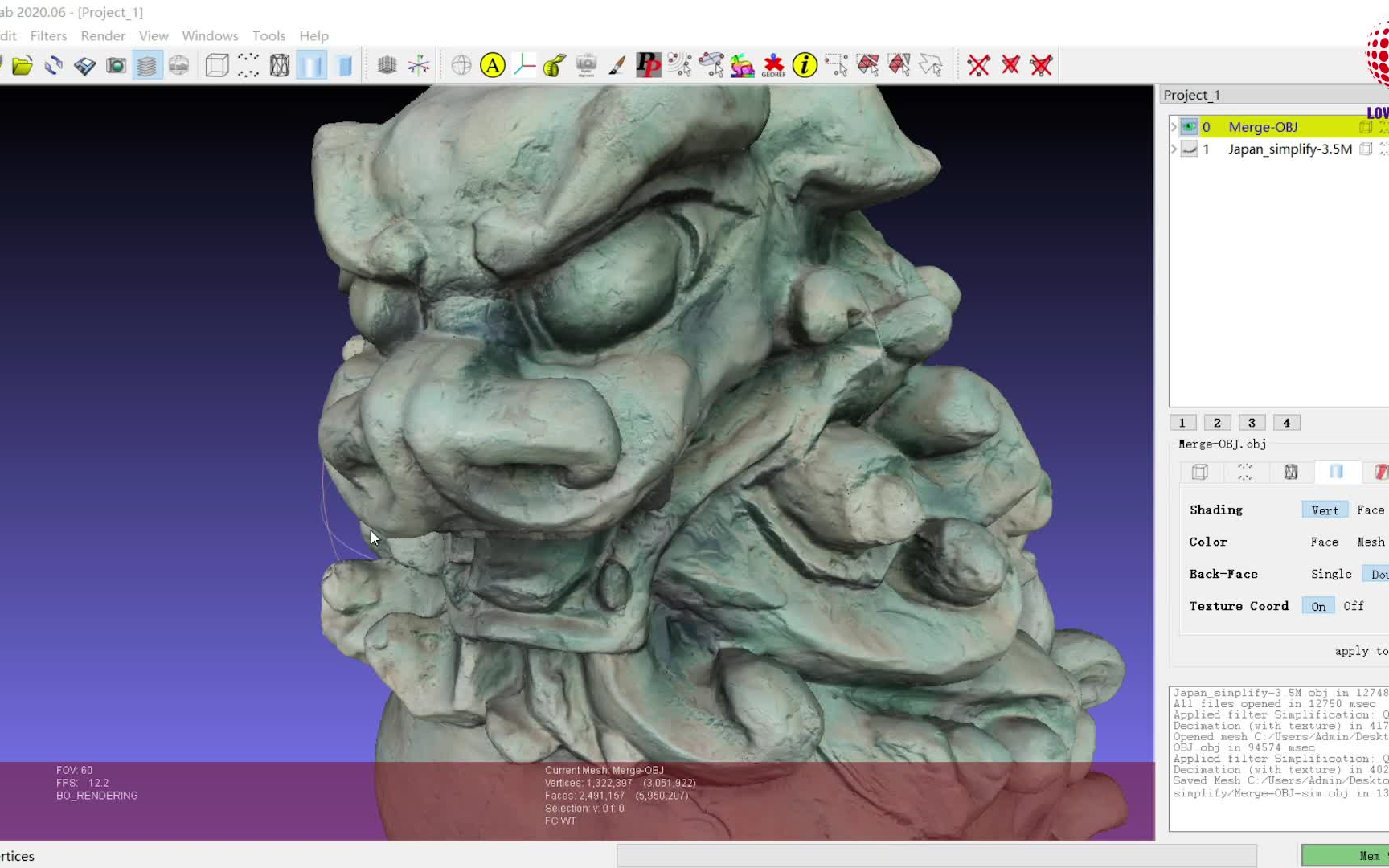Set Back-Face mode to Single
Image resolution: width=1389 pixels, height=868 pixels.
coord(1330,574)
